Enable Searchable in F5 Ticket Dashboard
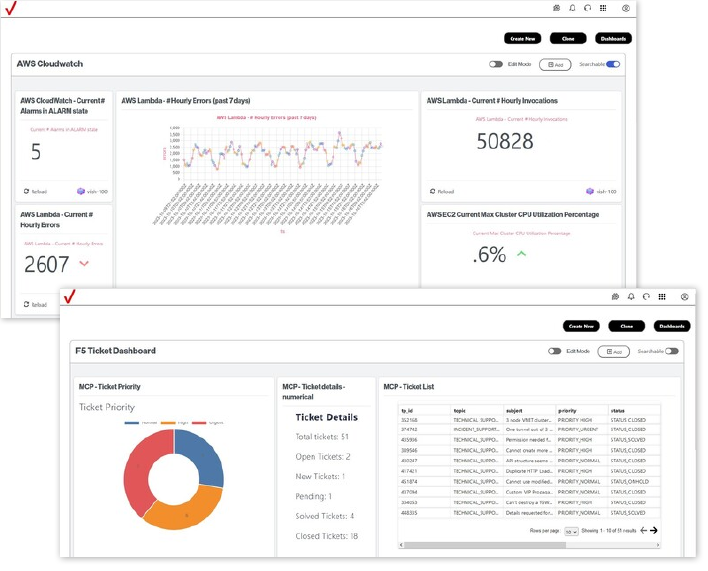This screenshot has height=571, width=708. coord(671,351)
